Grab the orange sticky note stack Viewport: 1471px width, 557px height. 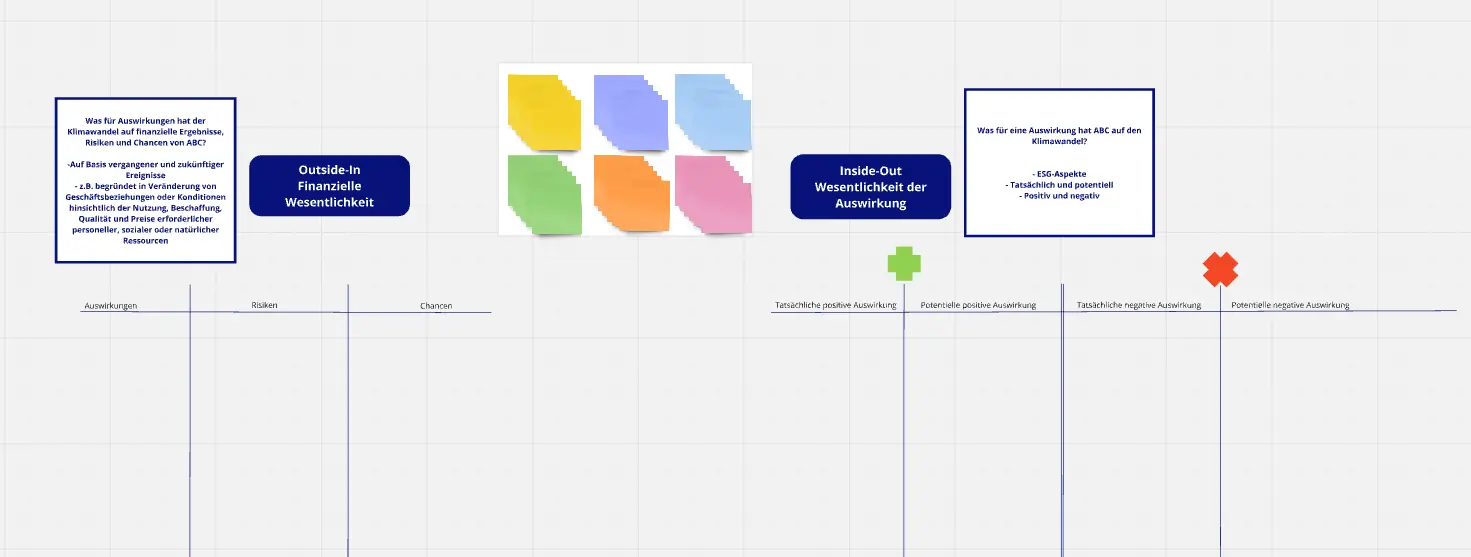click(x=630, y=192)
